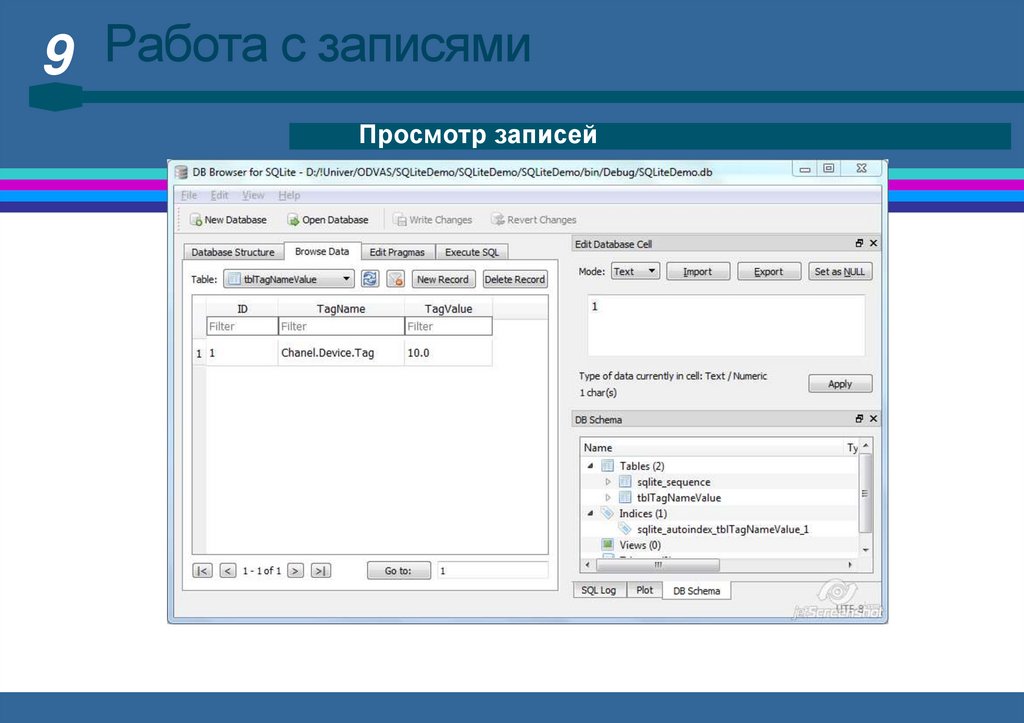Image resolution: width=1024 pixels, height=723 pixels.
Task: Go to the first record page
Action: click(x=202, y=571)
